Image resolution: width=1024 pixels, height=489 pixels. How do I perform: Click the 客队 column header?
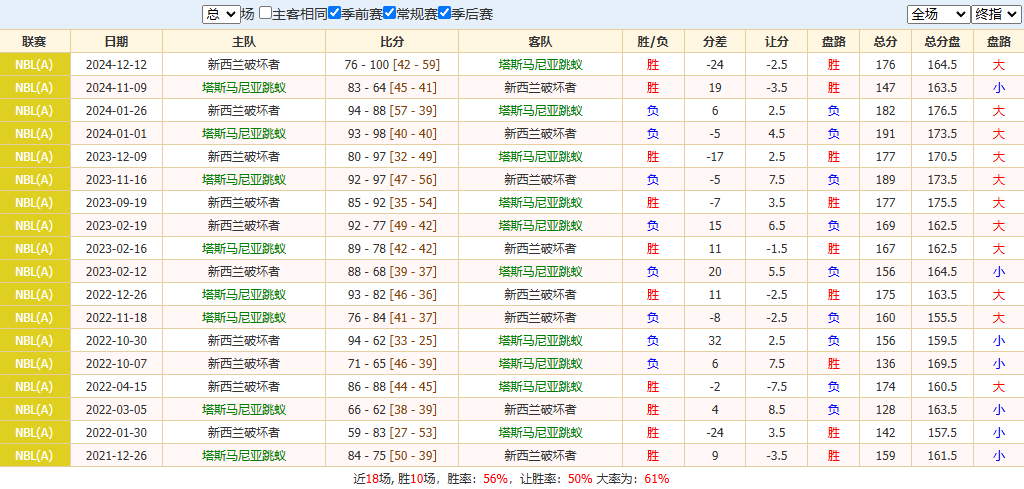click(x=540, y=42)
